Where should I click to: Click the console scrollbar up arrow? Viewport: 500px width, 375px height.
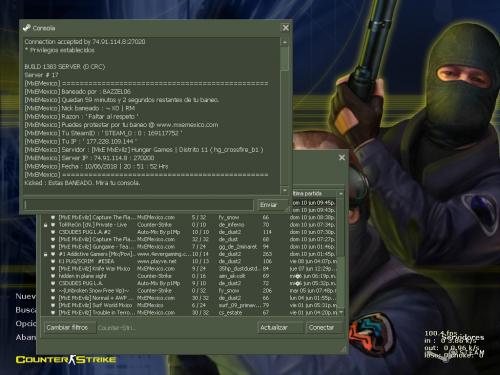(285, 42)
